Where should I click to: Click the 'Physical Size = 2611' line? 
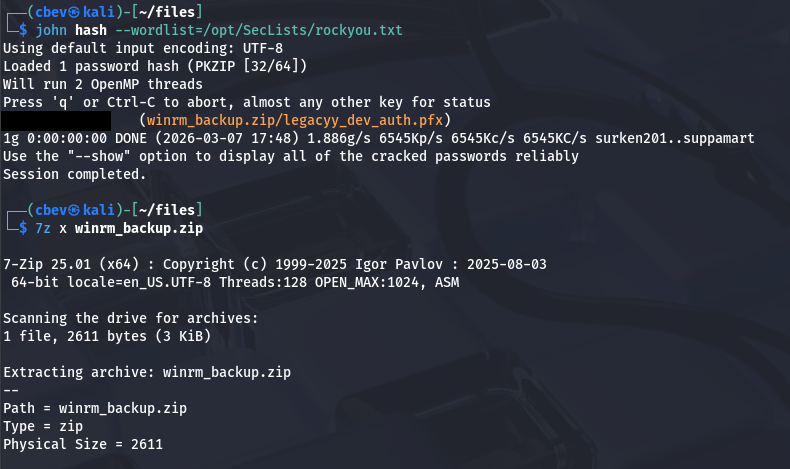[x=82, y=444]
